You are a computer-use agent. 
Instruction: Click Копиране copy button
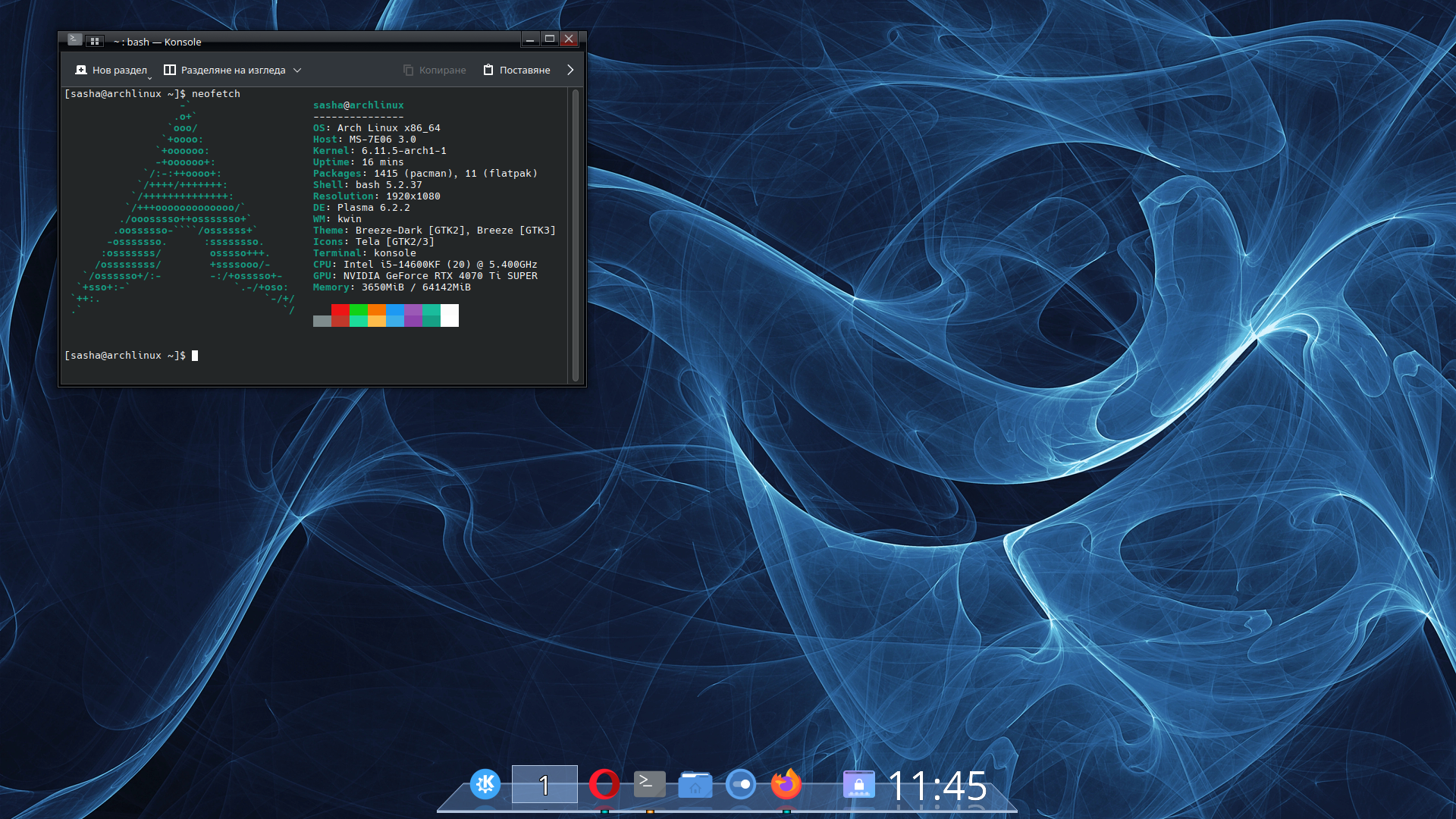(x=435, y=70)
